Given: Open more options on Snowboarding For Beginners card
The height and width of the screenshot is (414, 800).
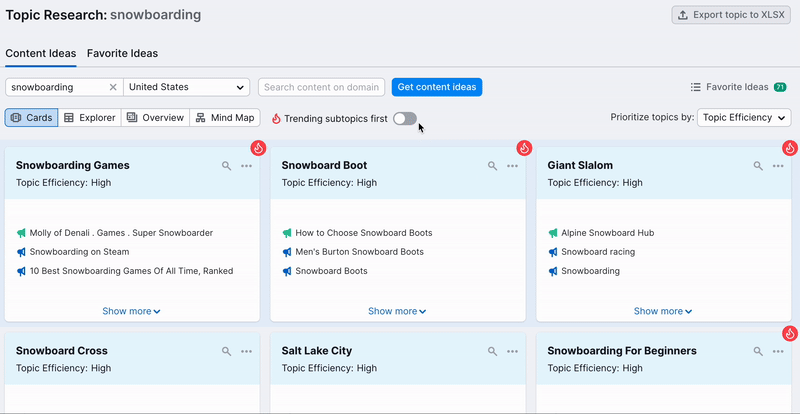Looking at the screenshot, I should (x=779, y=352).
